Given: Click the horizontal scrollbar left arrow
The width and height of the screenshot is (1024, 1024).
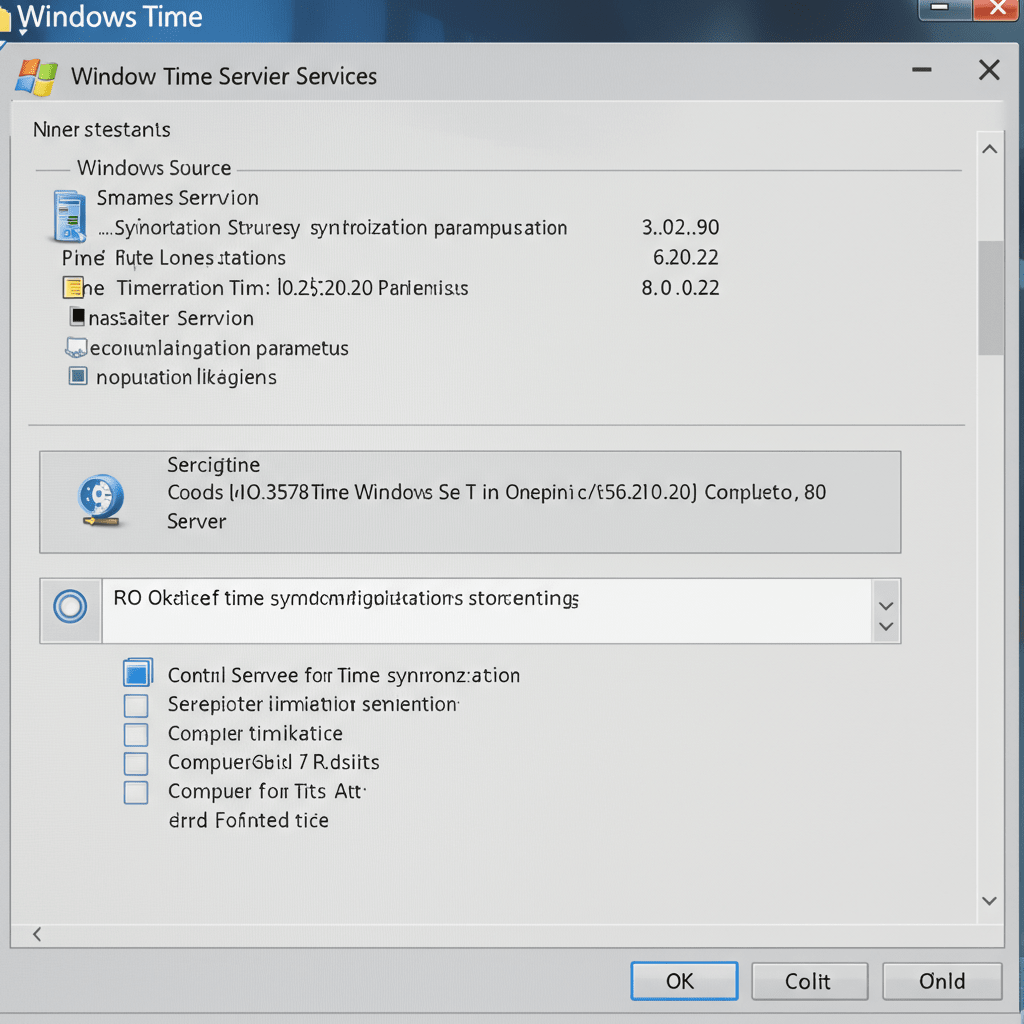Looking at the screenshot, I should pyautogui.click(x=37, y=935).
